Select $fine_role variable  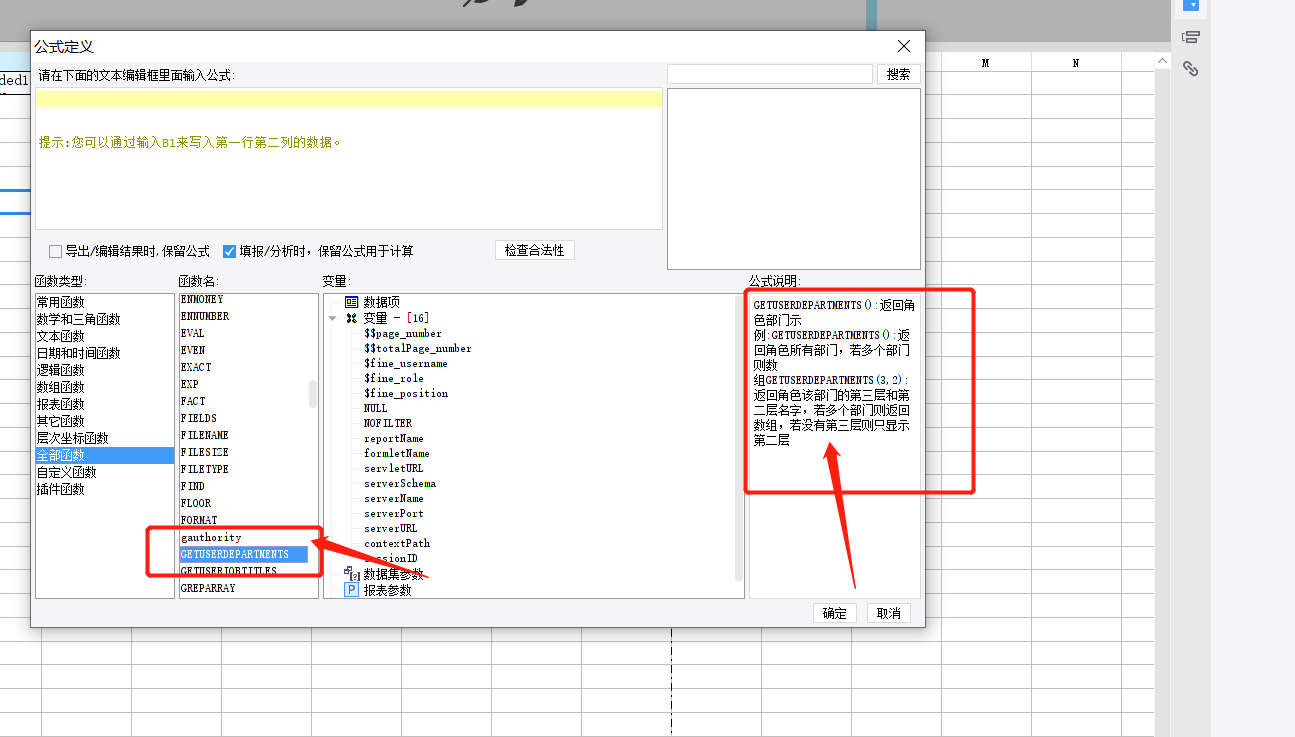pos(393,378)
